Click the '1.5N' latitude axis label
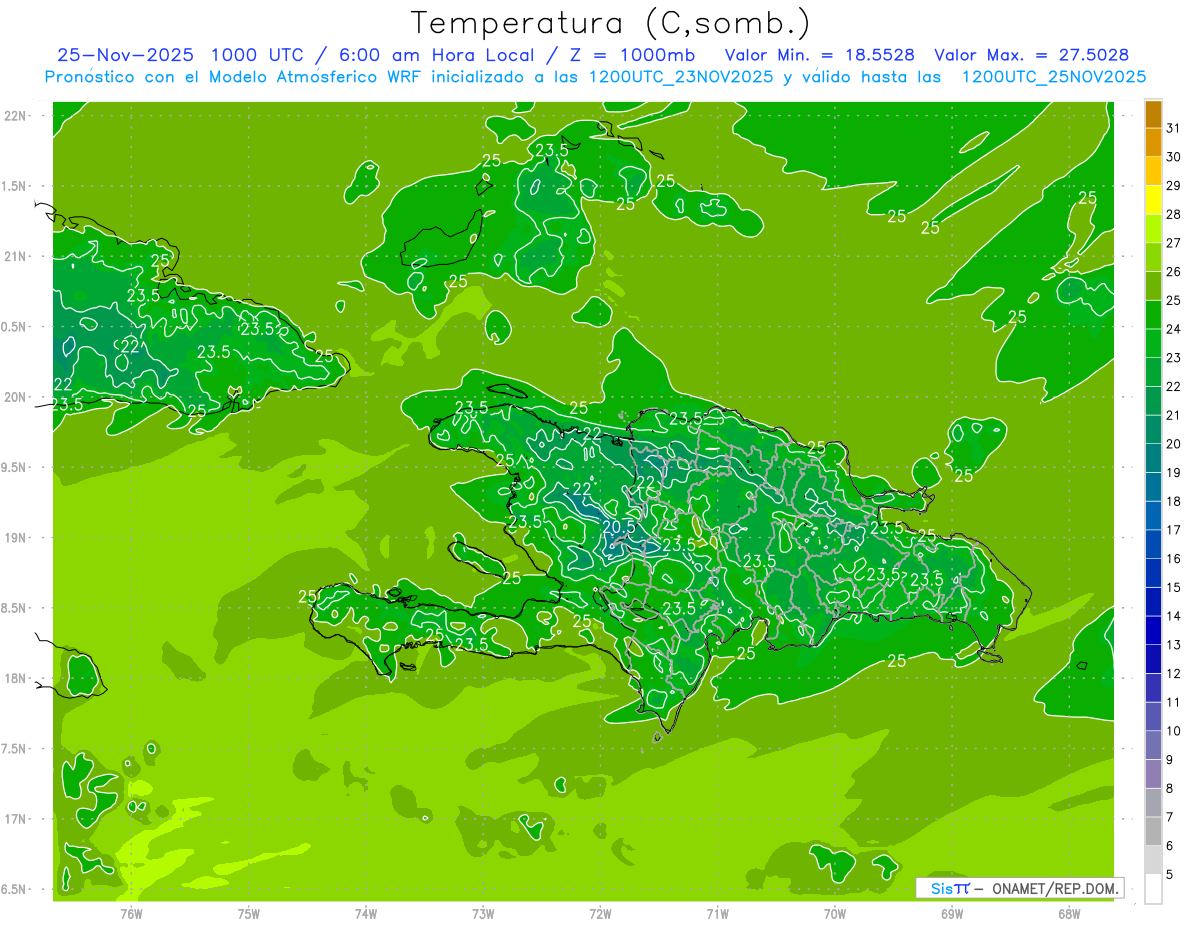1200x927 pixels. coord(14,187)
